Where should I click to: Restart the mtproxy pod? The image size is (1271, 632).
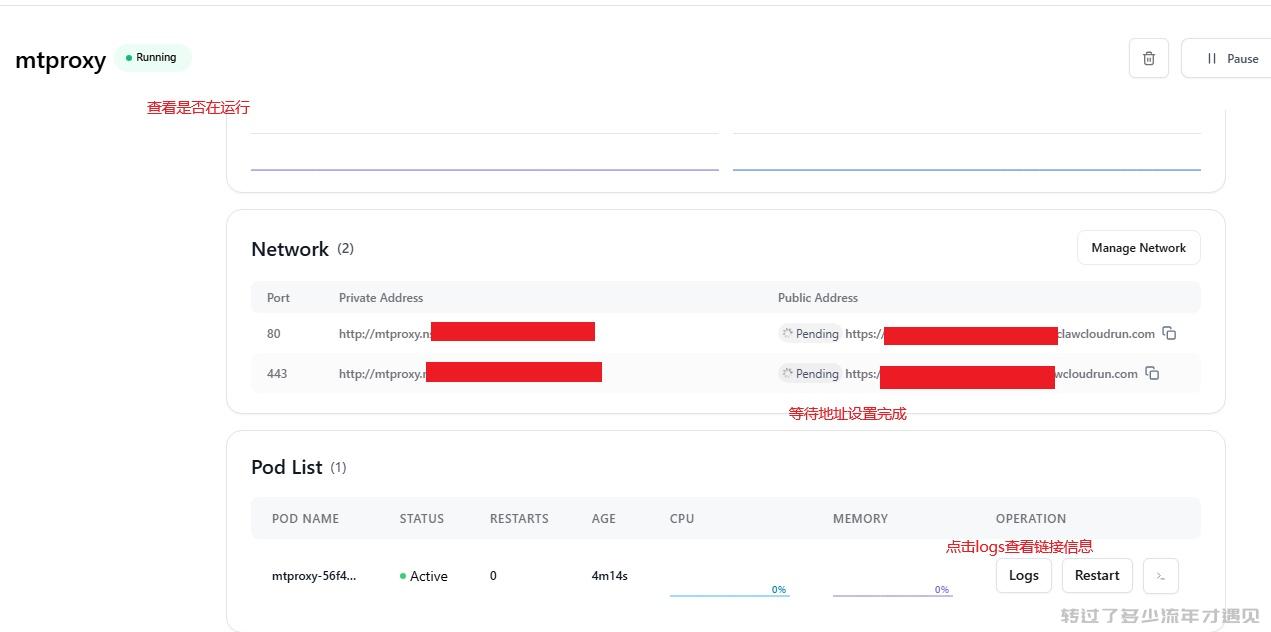tap(1097, 575)
